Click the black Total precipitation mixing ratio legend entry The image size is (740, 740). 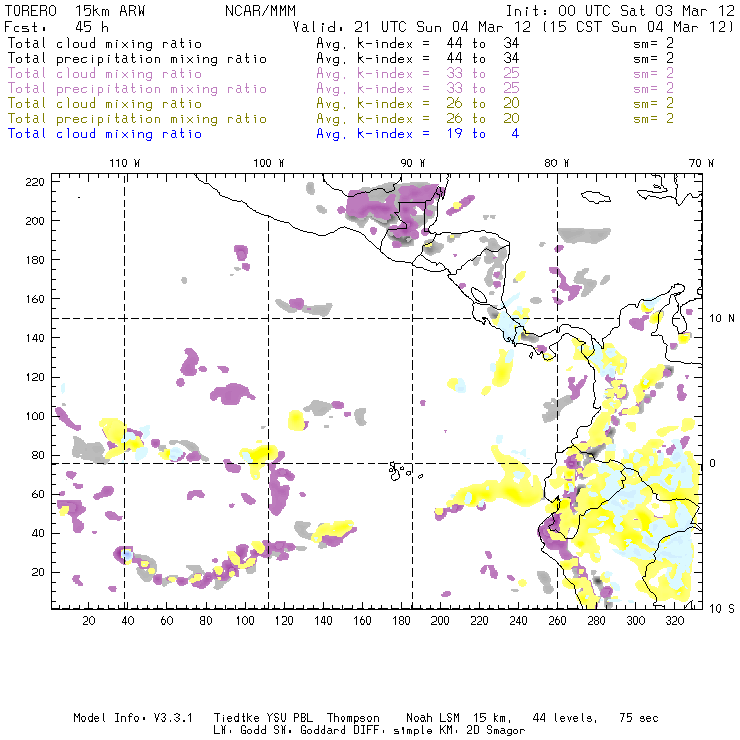pos(137,59)
